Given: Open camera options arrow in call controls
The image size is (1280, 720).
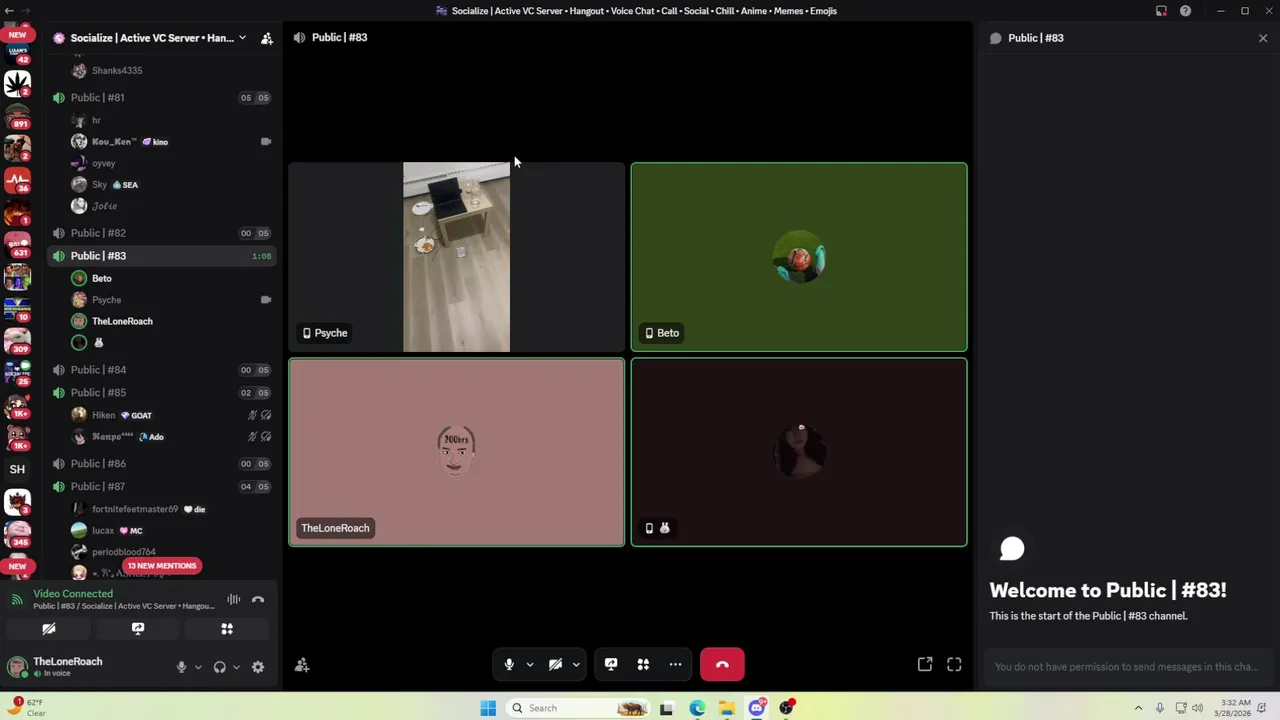Looking at the screenshot, I should (x=576, y=664).
